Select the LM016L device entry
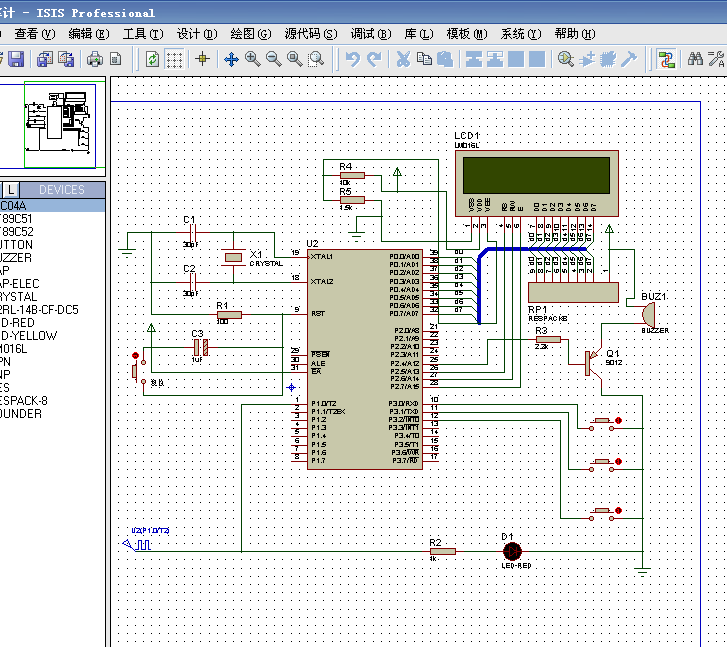The width and height of the screenshot is (727, 647). tap(52, 348)
